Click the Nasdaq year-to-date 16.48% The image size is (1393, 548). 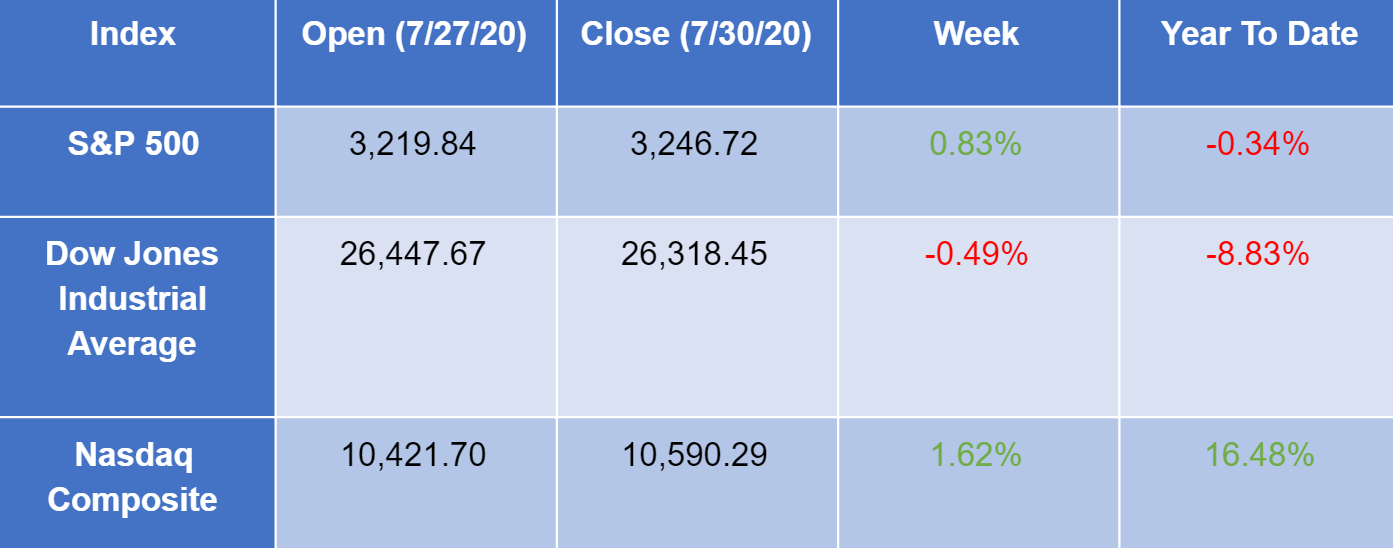click(x=1258, y=456)
